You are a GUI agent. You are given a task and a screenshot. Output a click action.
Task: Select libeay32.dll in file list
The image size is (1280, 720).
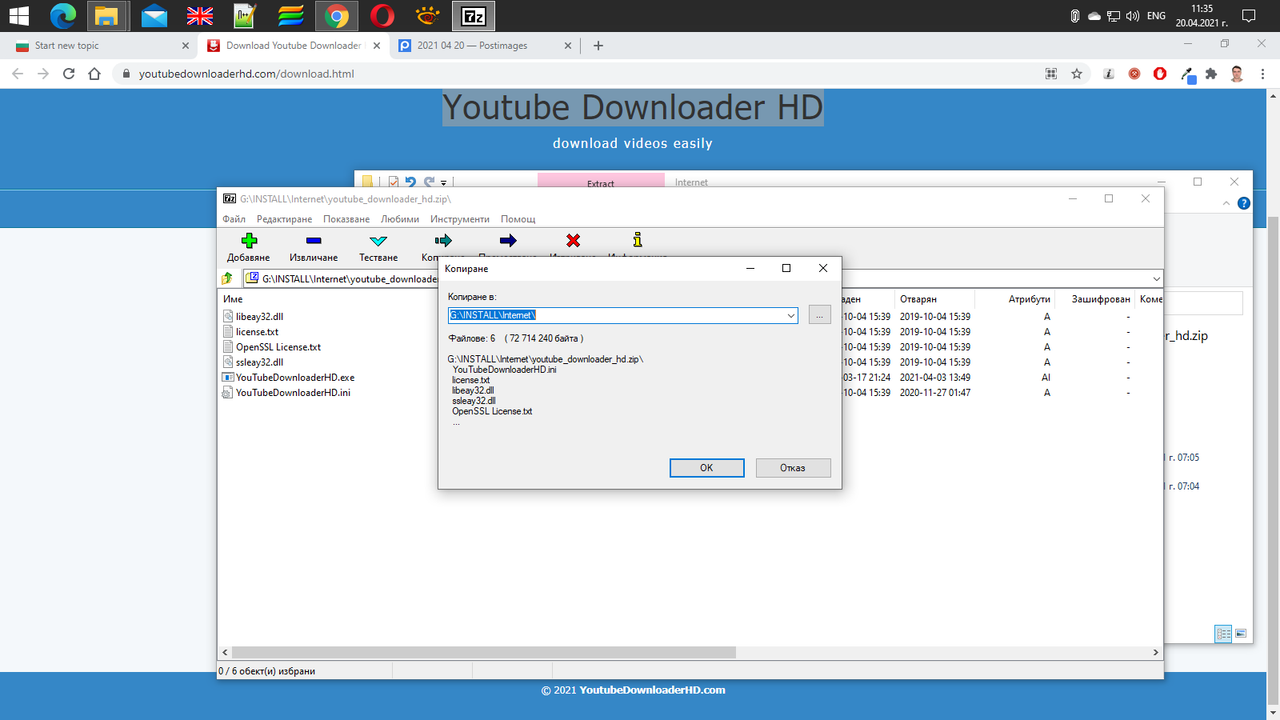coord(259,316)
